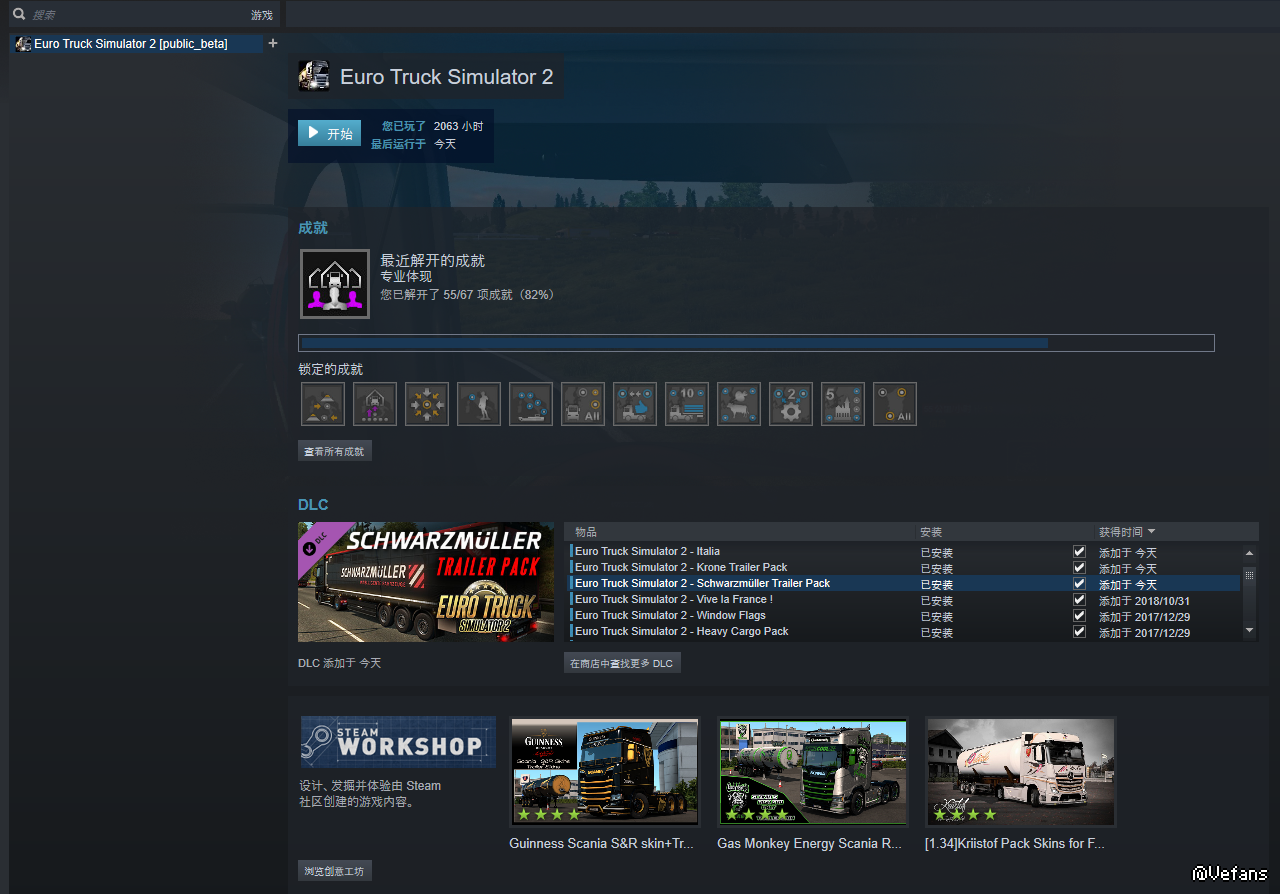Click the DLC list scroll-up arrow

click(x=1249, y=553)
